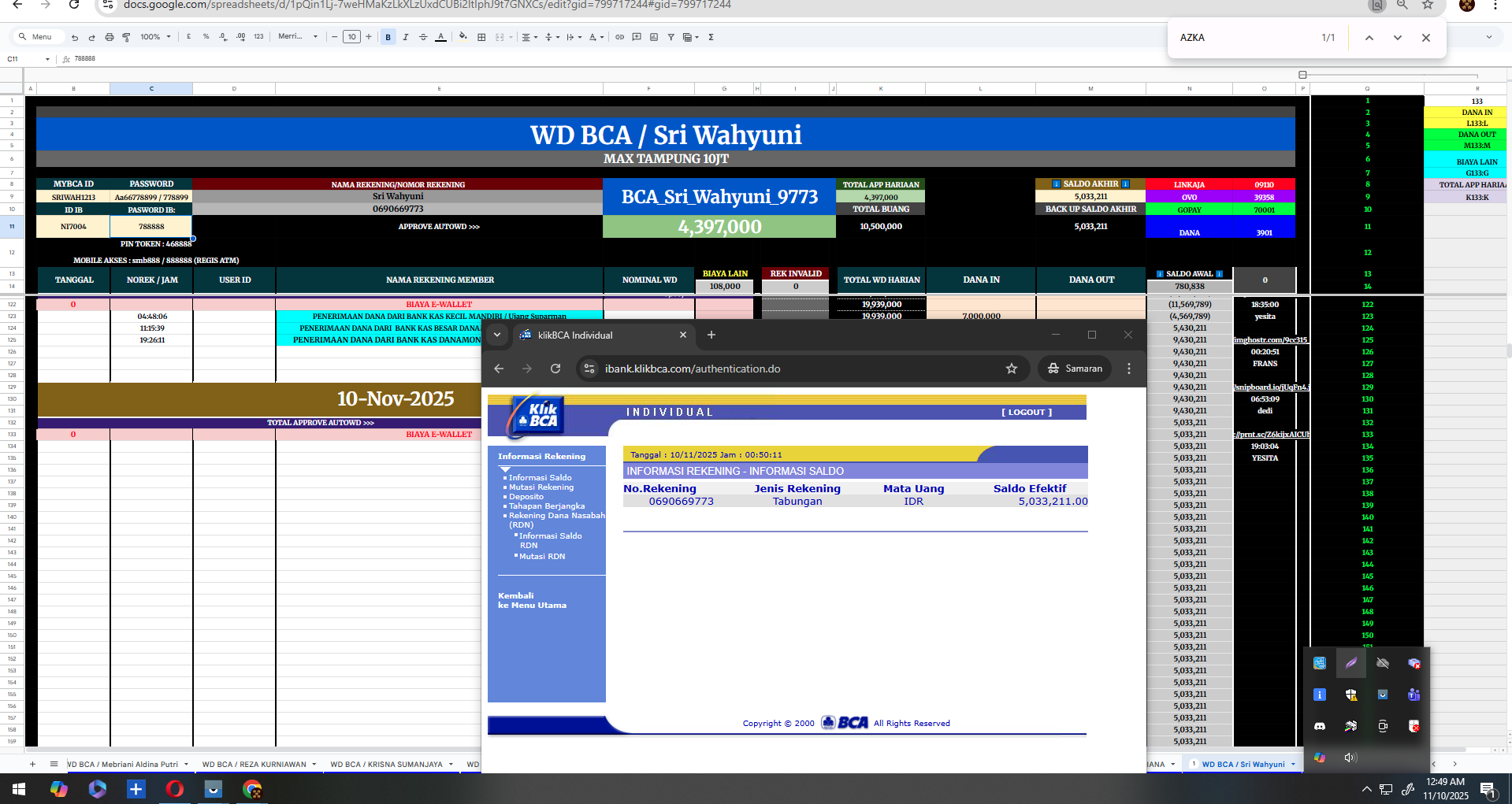
Task: Open Informasi Saldo under Informasi Rekening
Action: tap(540, 477)
